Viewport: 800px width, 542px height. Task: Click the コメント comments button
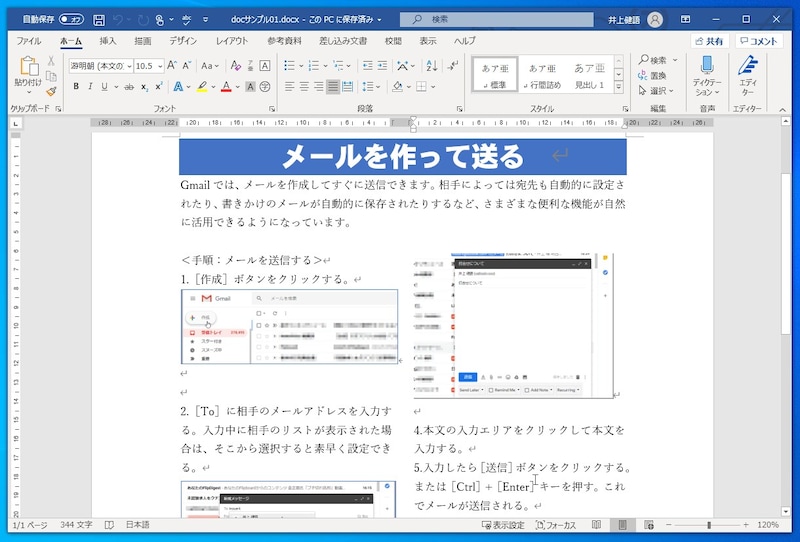(x=759, y=41)
